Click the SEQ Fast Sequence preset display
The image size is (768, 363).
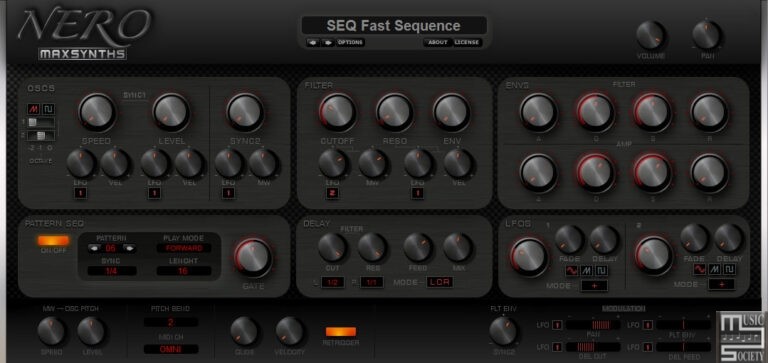point(394,25)
